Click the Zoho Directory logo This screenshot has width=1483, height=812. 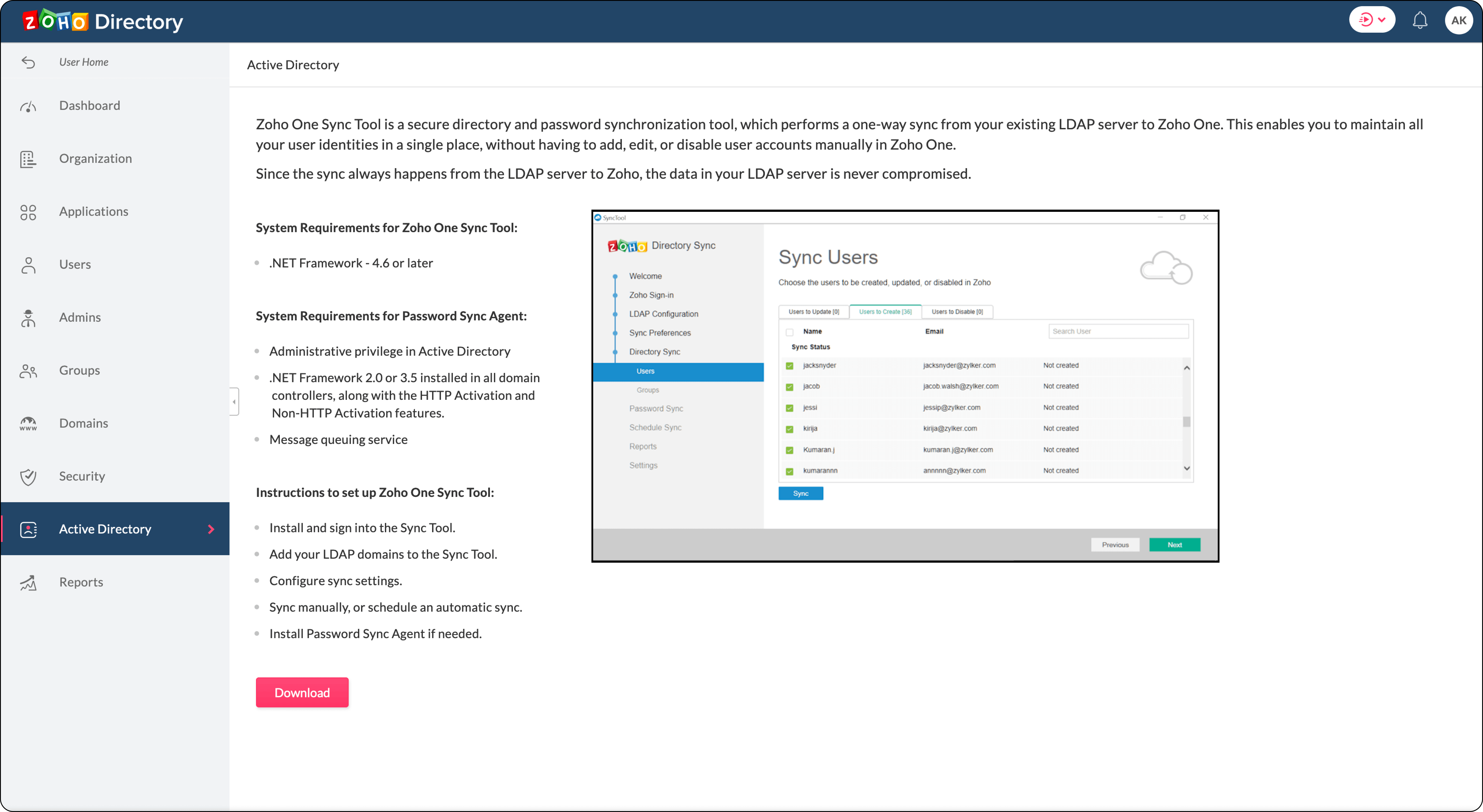tap(102, 21)
